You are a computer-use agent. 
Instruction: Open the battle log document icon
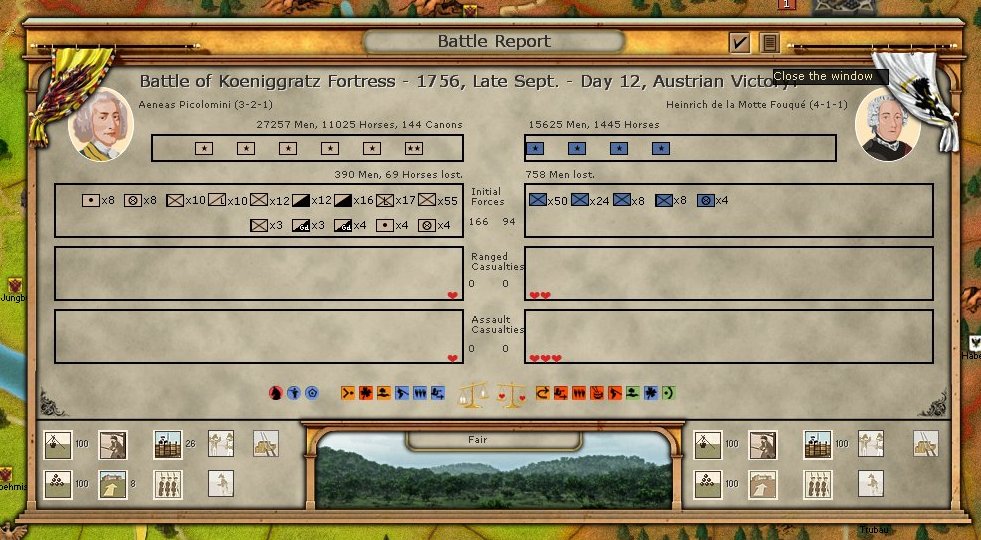(768, 42)
